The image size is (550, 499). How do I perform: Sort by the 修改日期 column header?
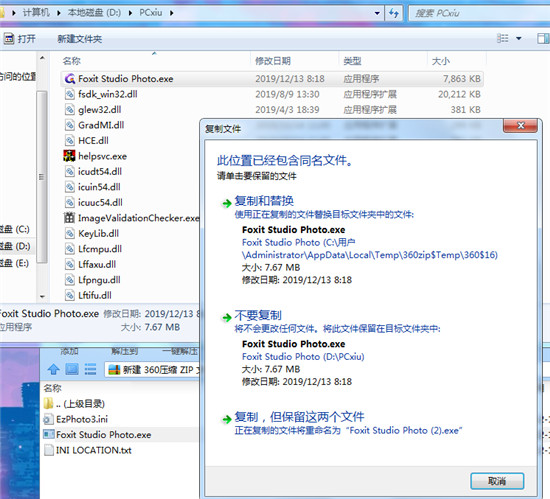(273, 61)
